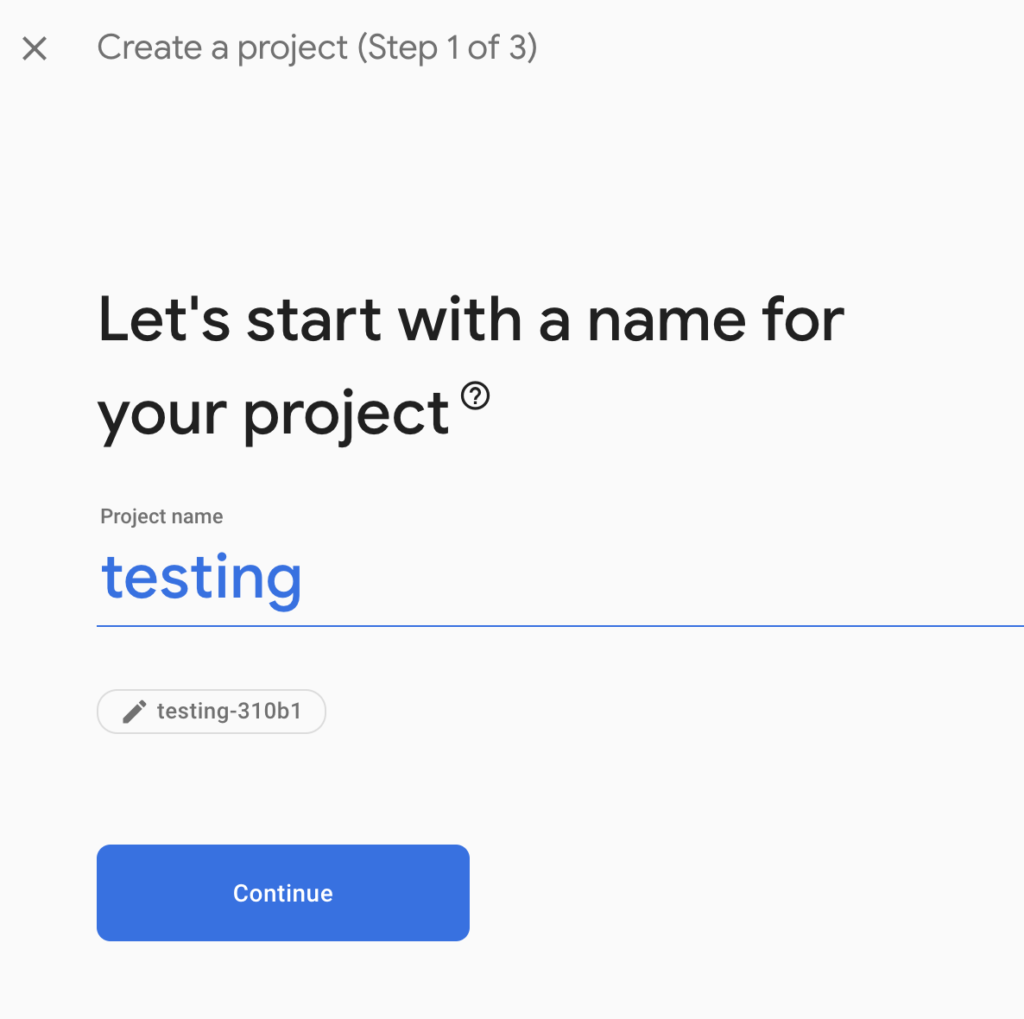
Task: Dismiss project creation with the X icon
Action: coord(35,48)
